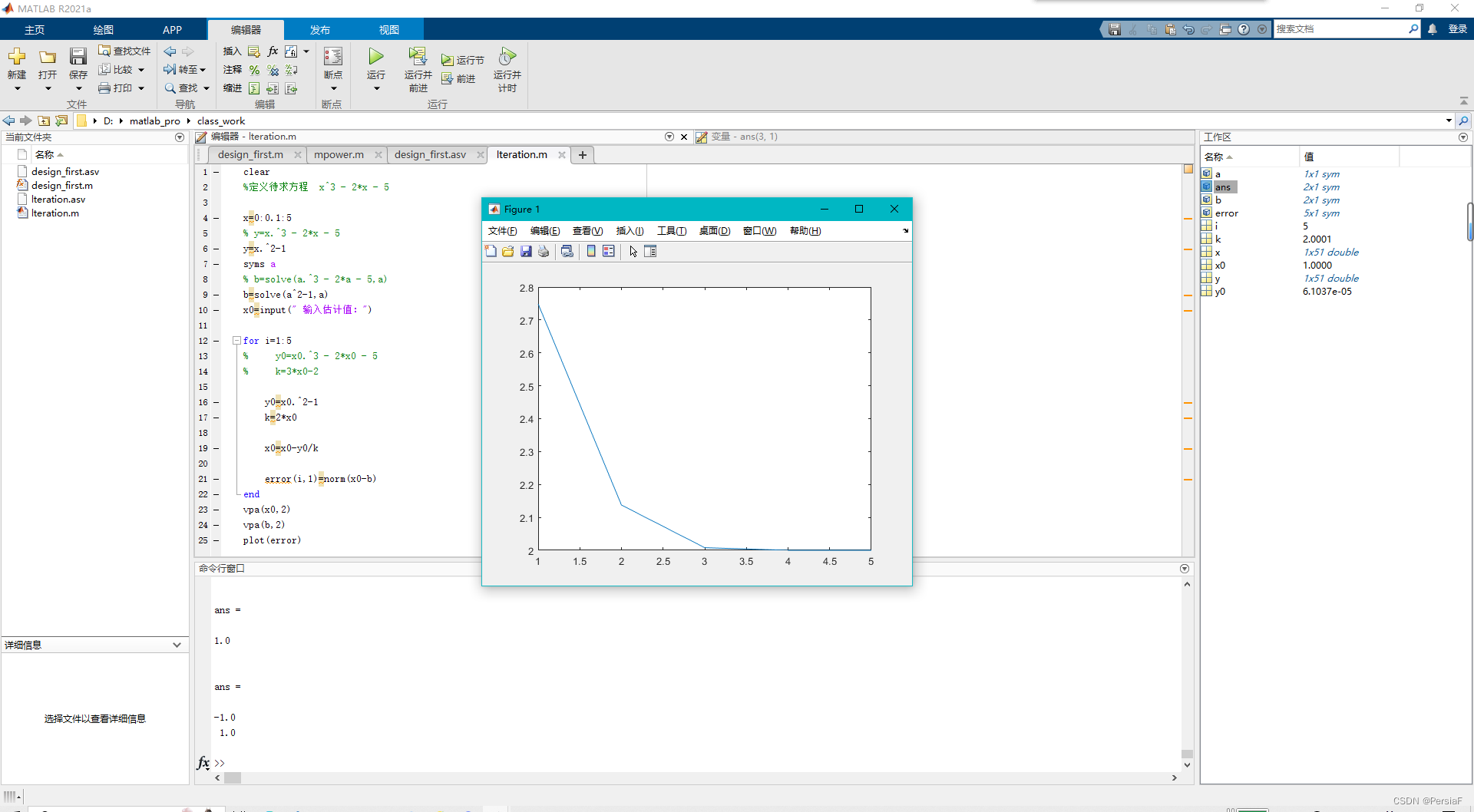Click the green Run (运行) play icon

tap(376, 56)
